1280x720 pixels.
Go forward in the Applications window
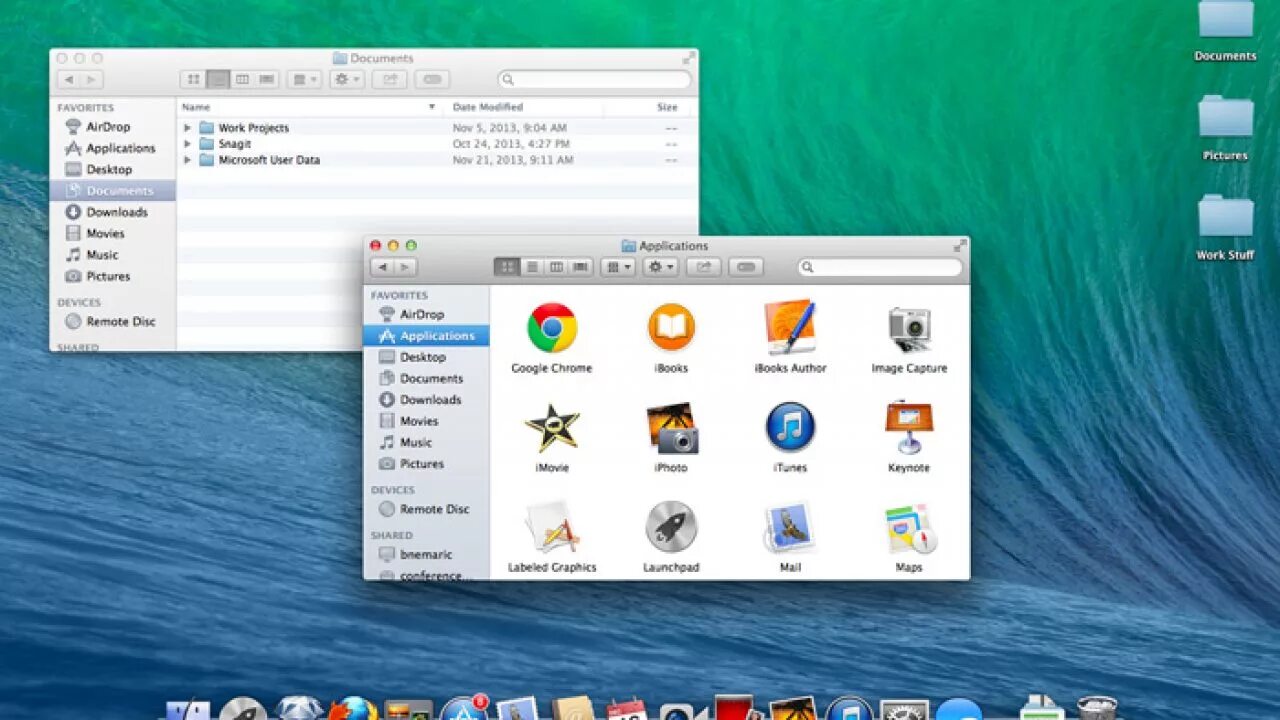(x=405, y=267)
